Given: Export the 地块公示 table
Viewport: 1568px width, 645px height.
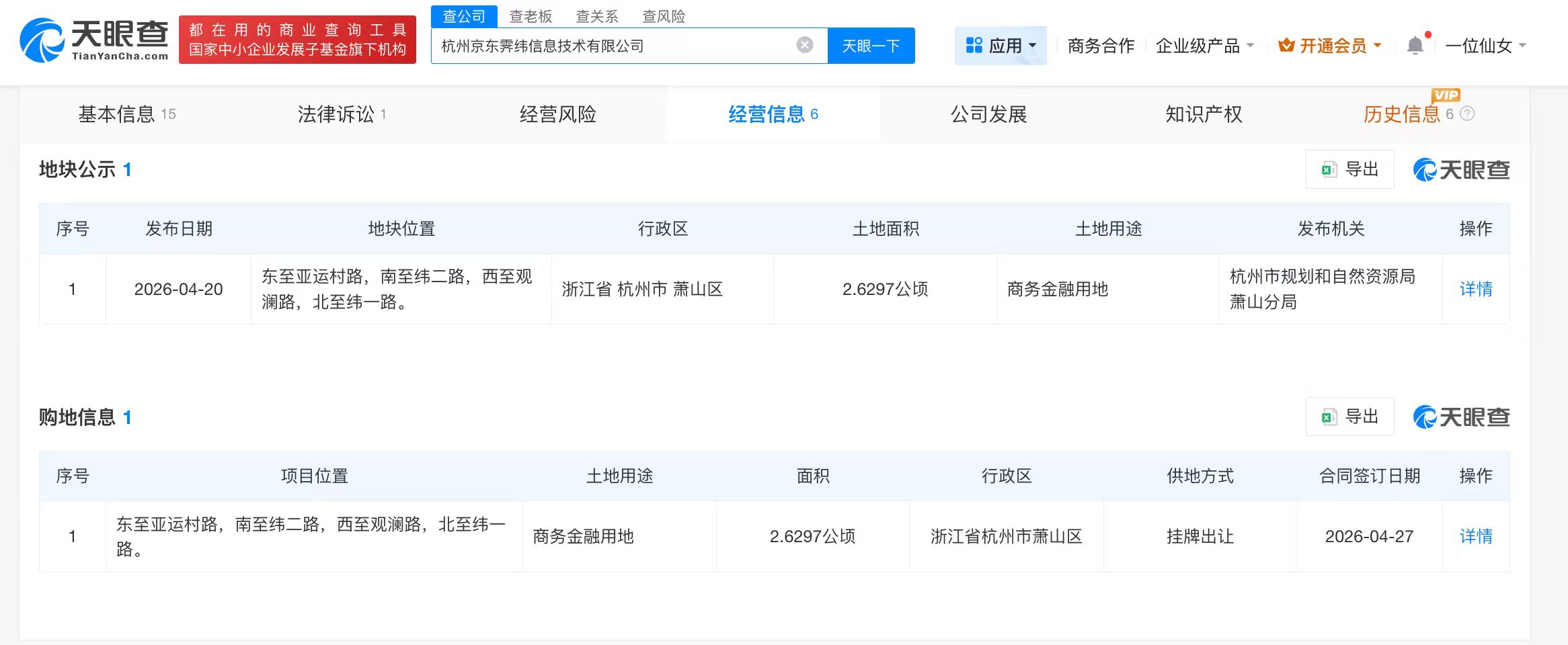Looking at the screenshot, I should pyautogui.click(x=1350, y=169).
